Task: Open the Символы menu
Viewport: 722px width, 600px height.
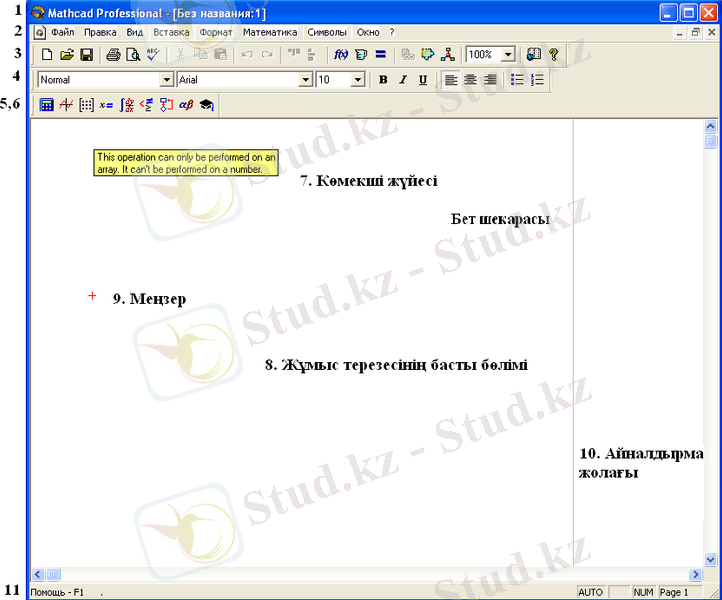Action: pos(327,32)
